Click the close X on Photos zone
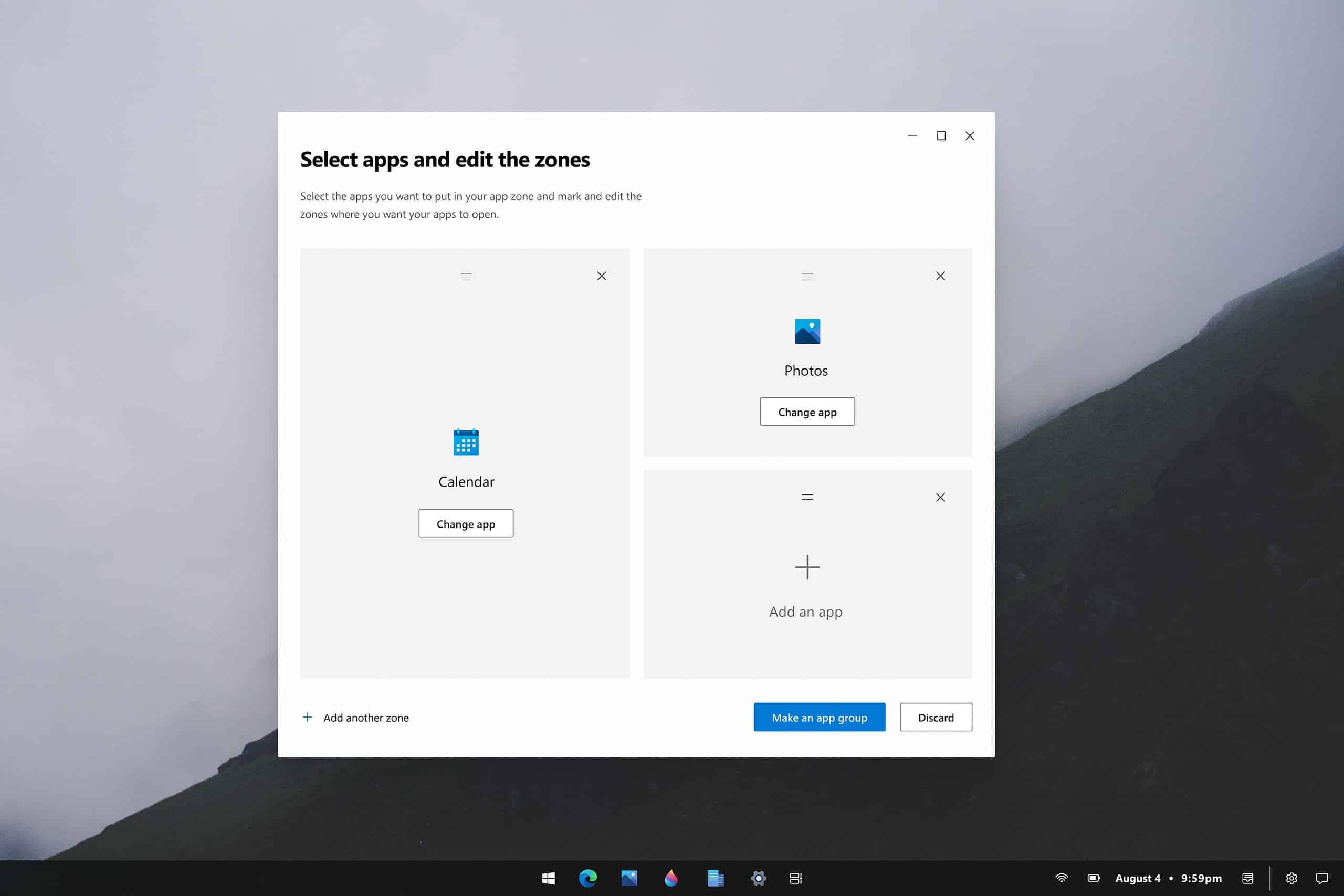 click(x=938, y=276)
